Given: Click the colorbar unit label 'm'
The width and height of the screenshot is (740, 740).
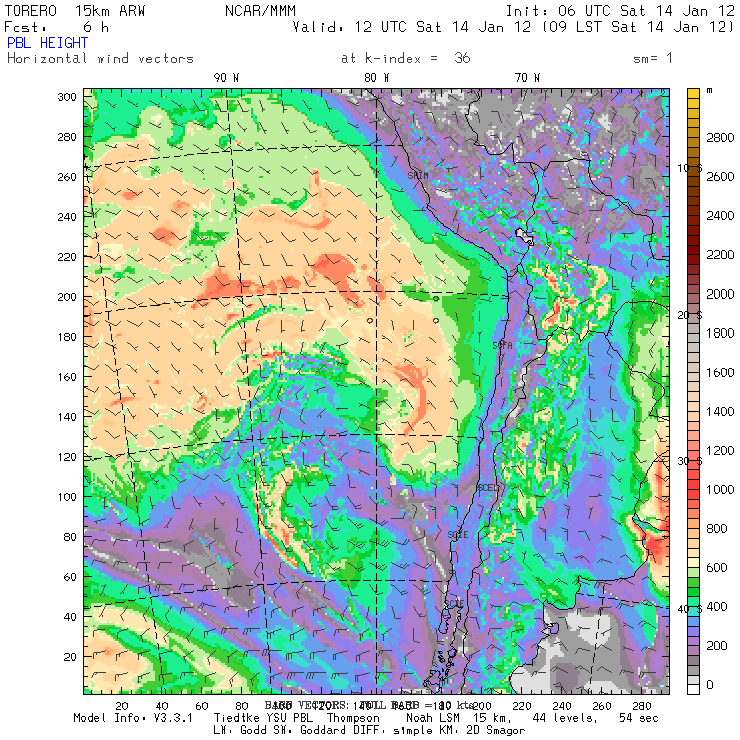Looking at the screenshot, I should [x=709, y=90].
